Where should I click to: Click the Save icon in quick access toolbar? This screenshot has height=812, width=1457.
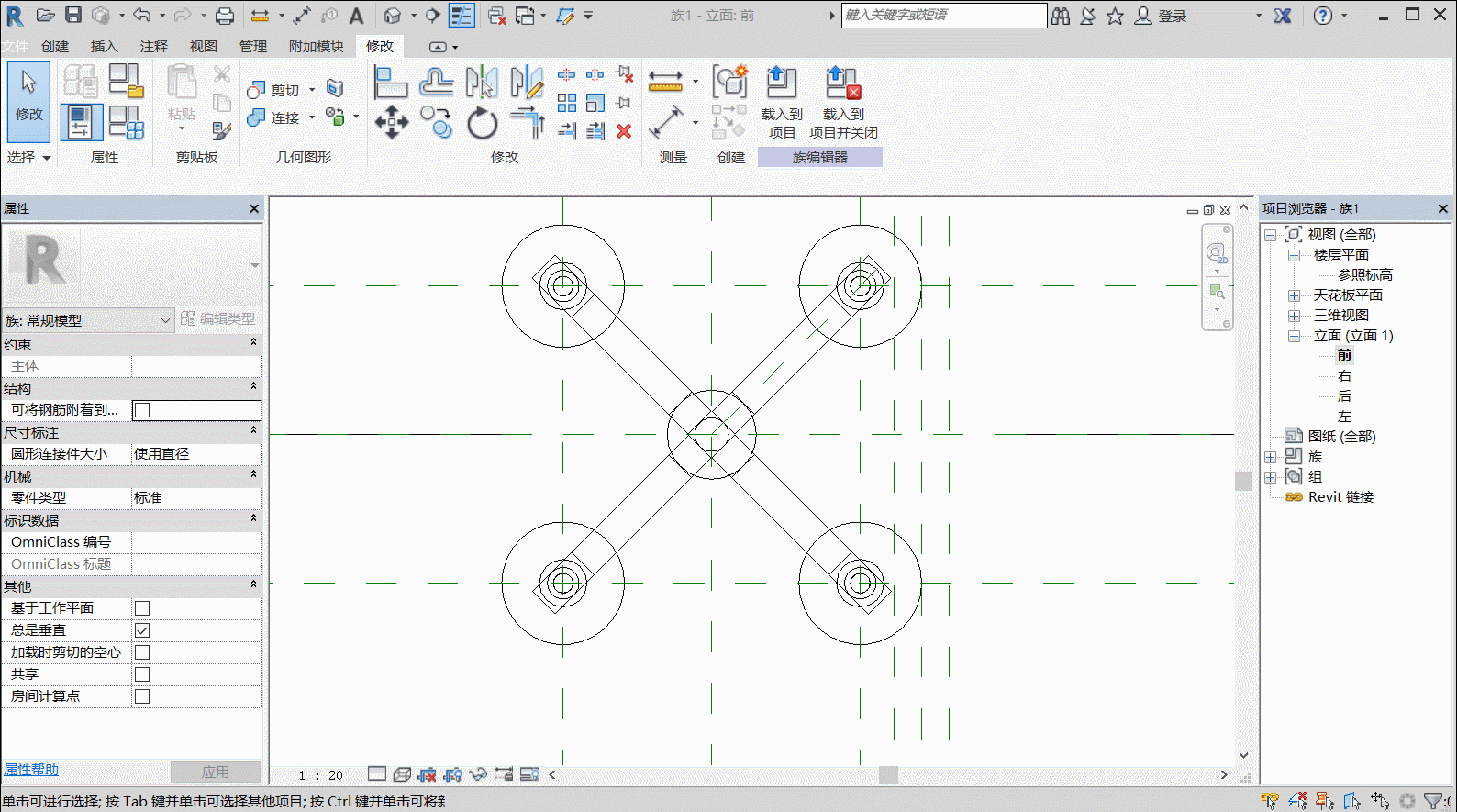(x=73, y=16)
